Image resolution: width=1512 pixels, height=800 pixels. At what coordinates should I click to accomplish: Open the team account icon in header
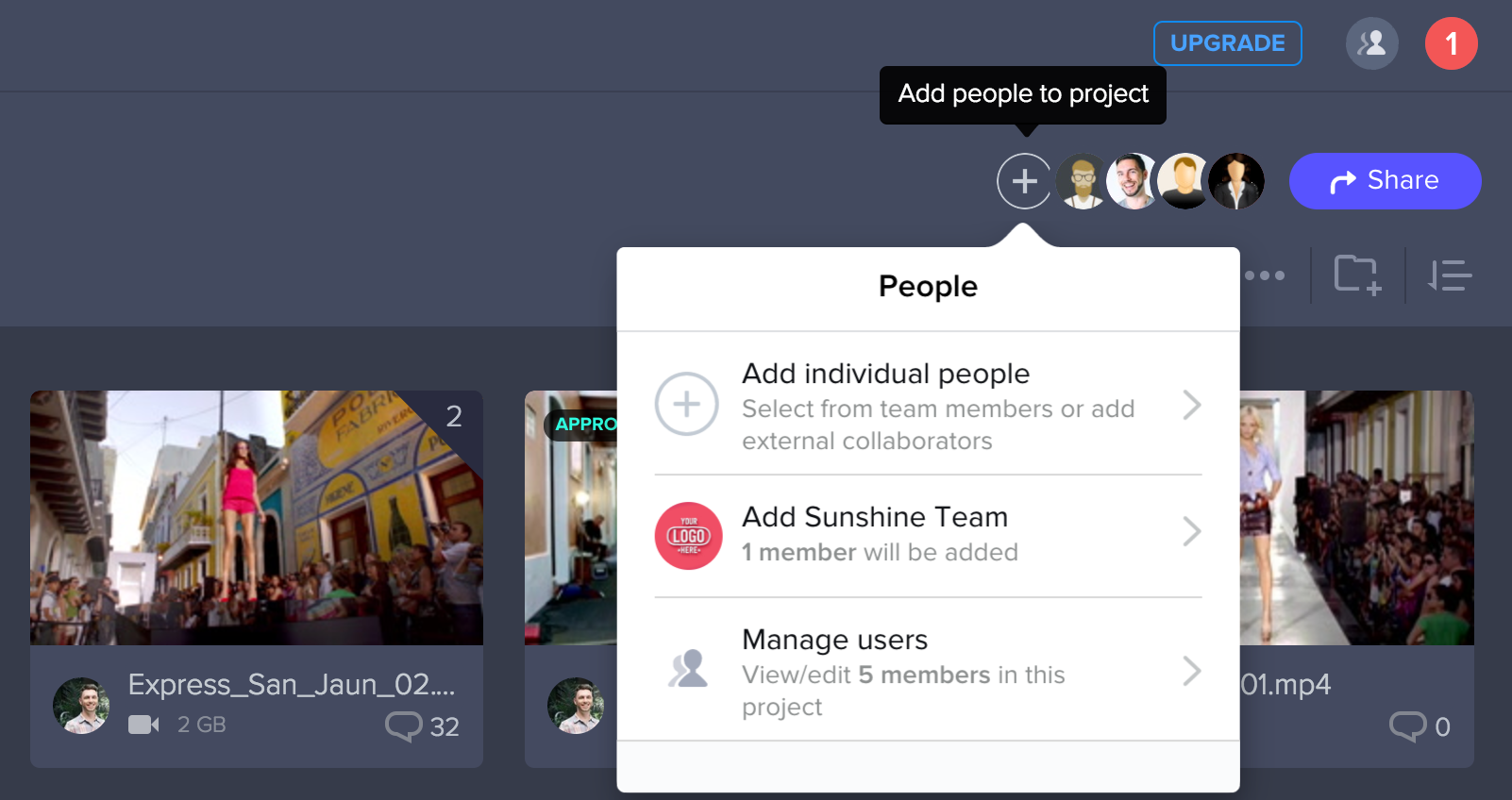point(1371,43)
